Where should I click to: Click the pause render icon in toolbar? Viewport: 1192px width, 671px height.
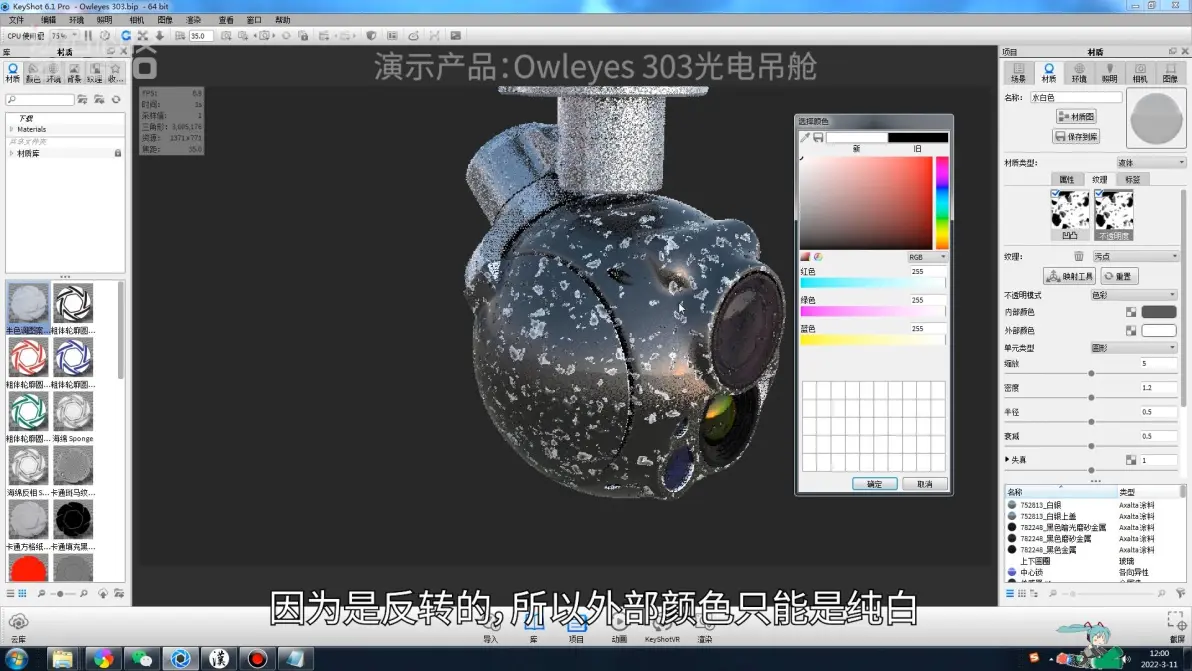click(88, 36)
